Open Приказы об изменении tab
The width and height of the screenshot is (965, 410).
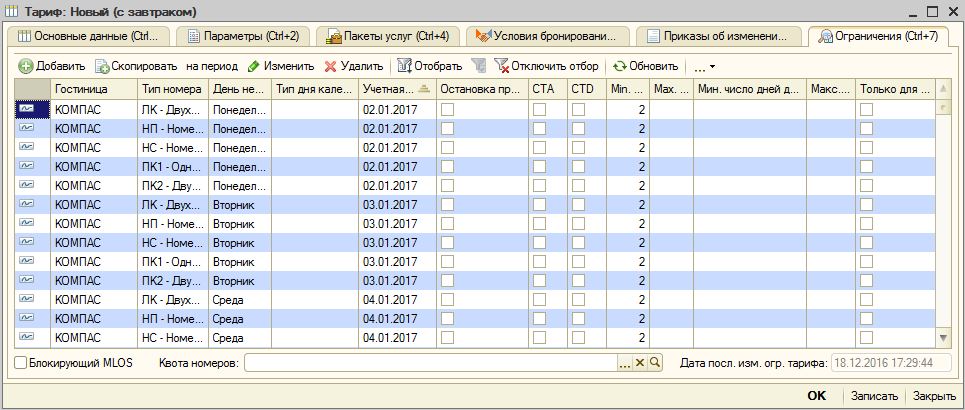pyautogui.click(x=719, y=36)
